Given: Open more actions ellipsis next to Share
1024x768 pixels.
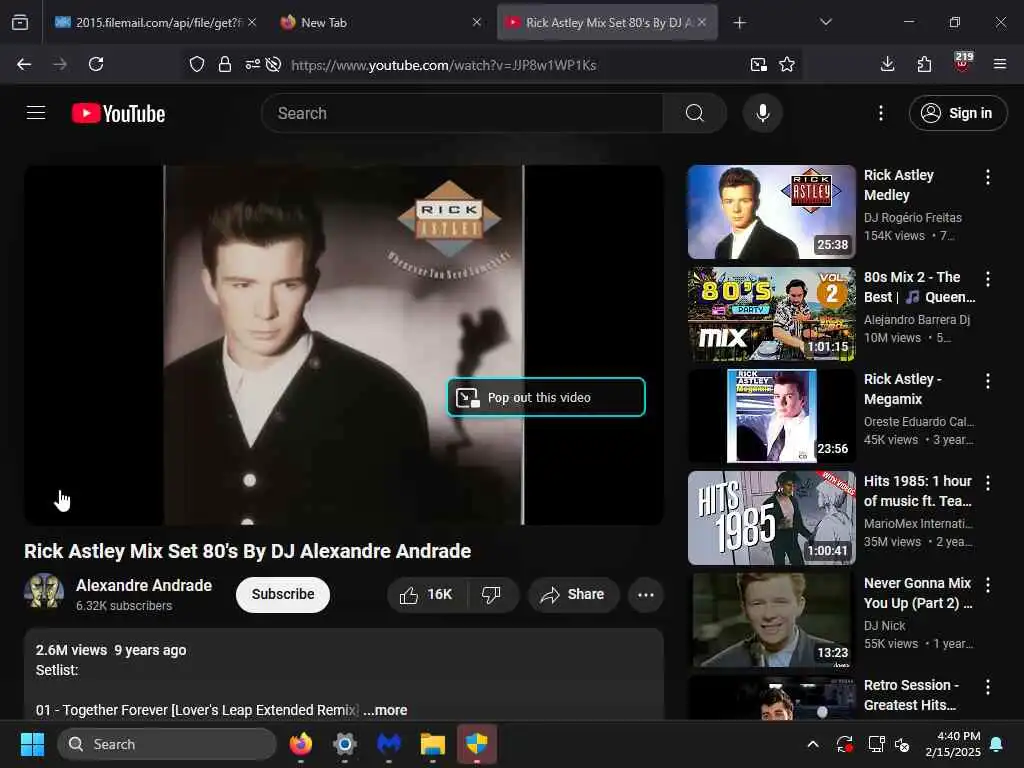Looking at the screenshot, I should click(645, 594).
